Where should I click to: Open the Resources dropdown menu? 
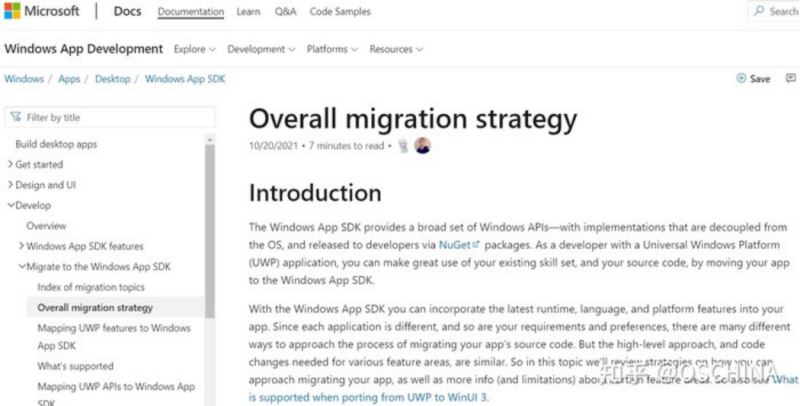(x=396, y=49)
